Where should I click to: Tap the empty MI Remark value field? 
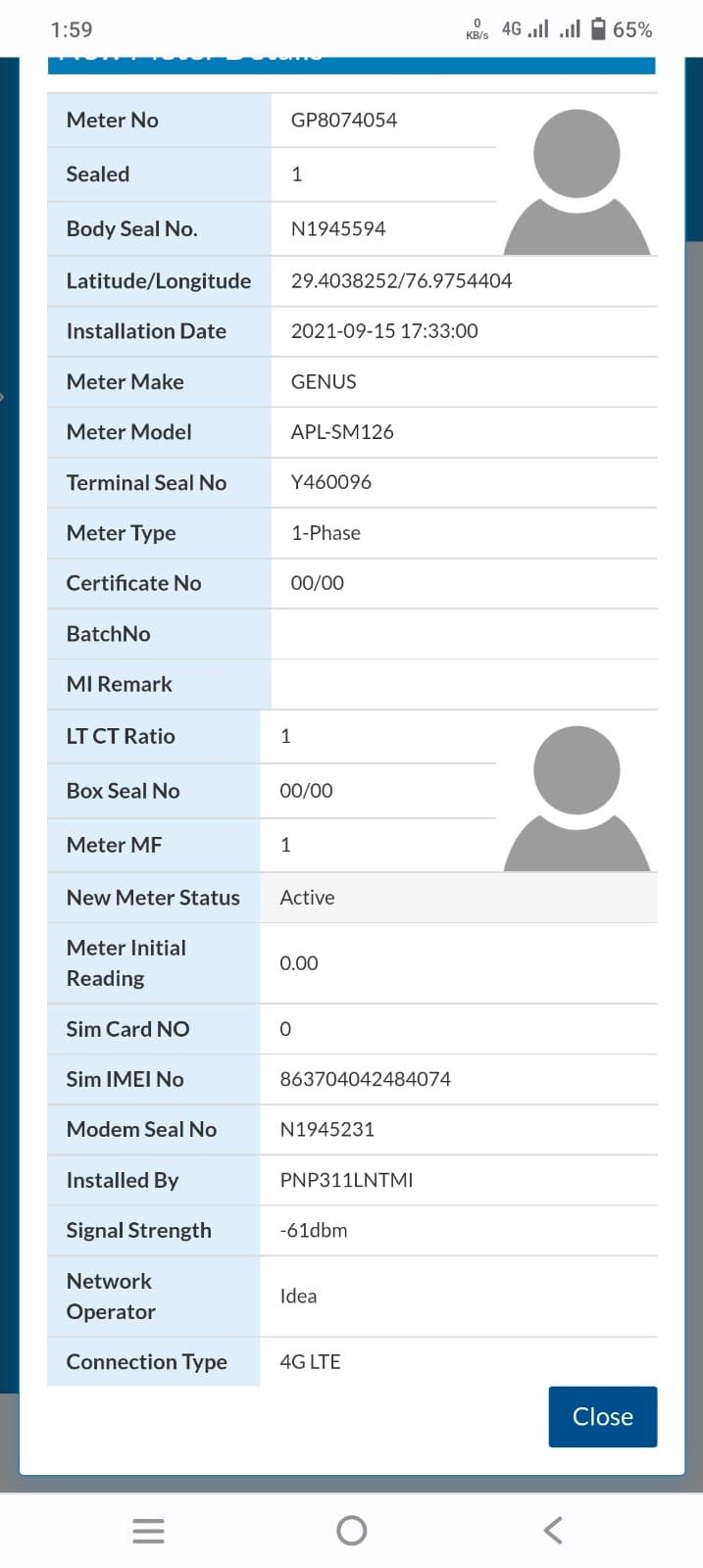464,684
